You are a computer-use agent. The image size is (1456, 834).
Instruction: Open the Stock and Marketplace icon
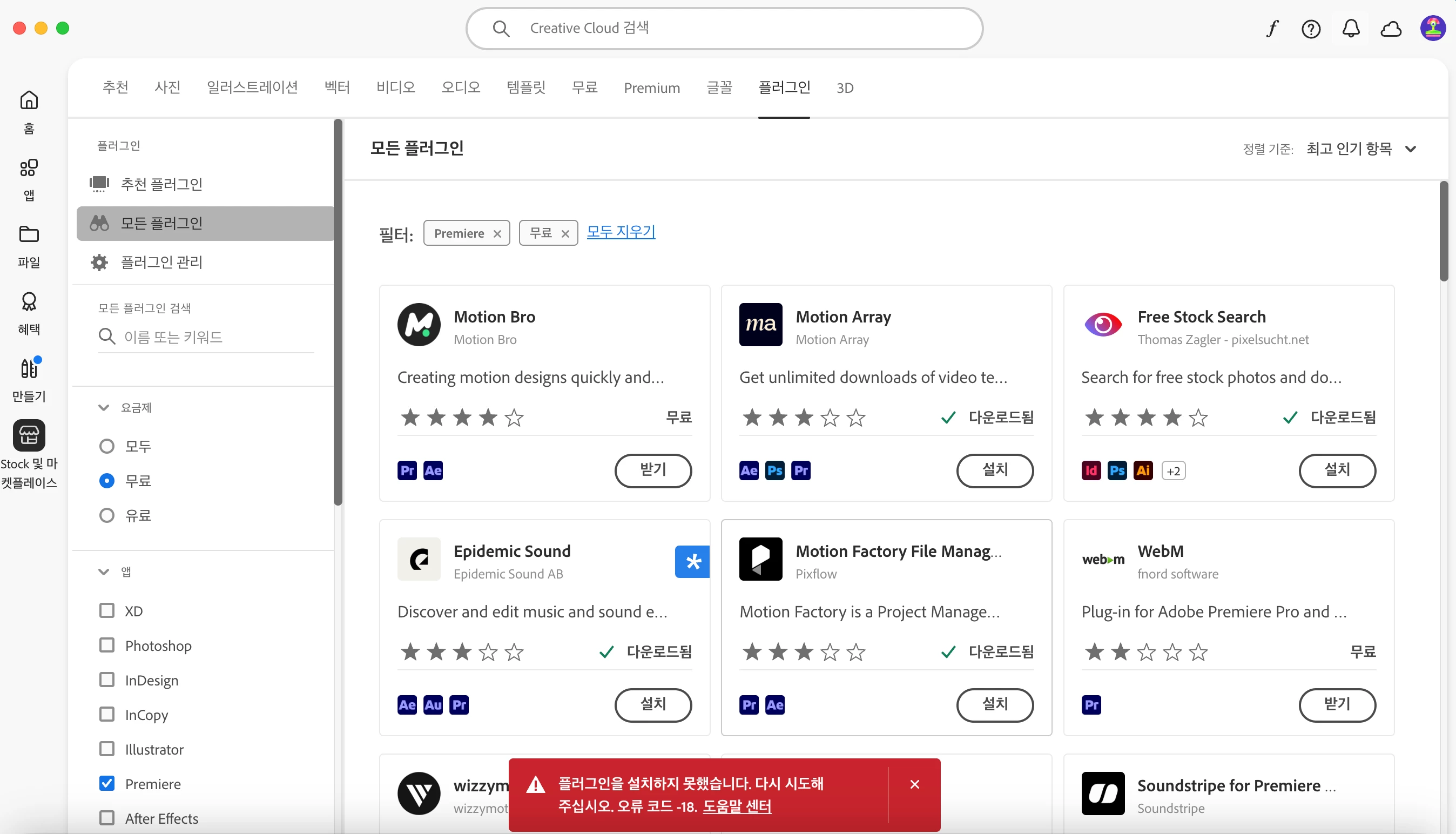point(29,435)
